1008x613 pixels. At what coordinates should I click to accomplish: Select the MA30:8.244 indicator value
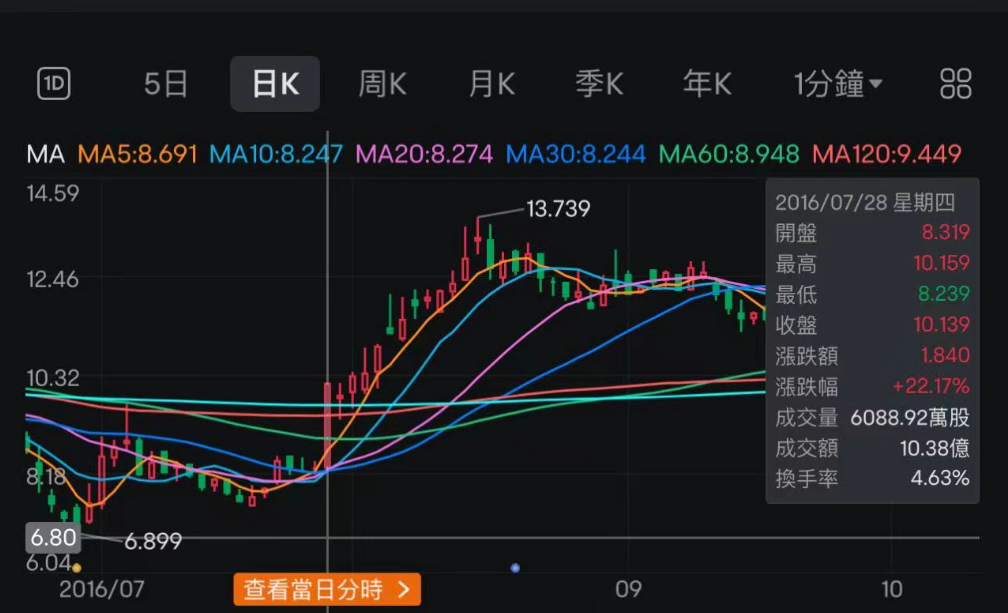(575, 154)
